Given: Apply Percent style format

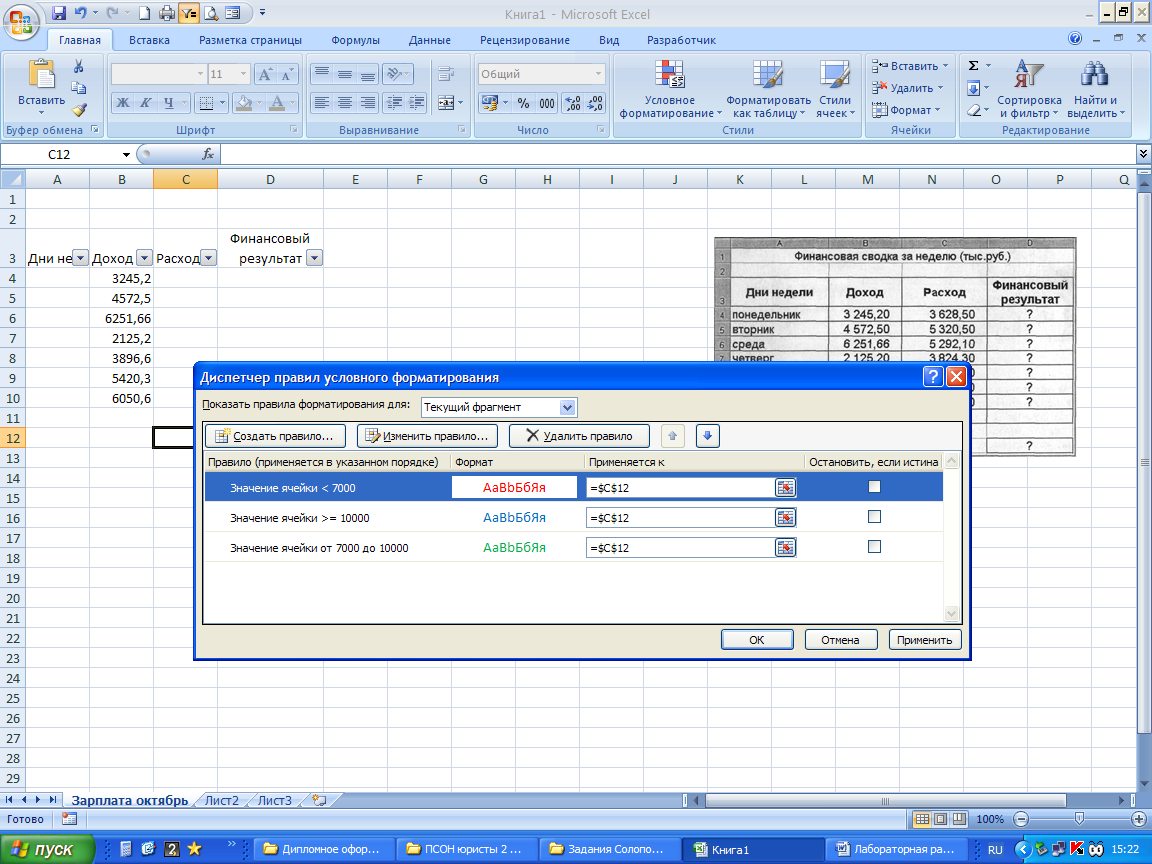Looking at the screenshot, I should point(523,103).
